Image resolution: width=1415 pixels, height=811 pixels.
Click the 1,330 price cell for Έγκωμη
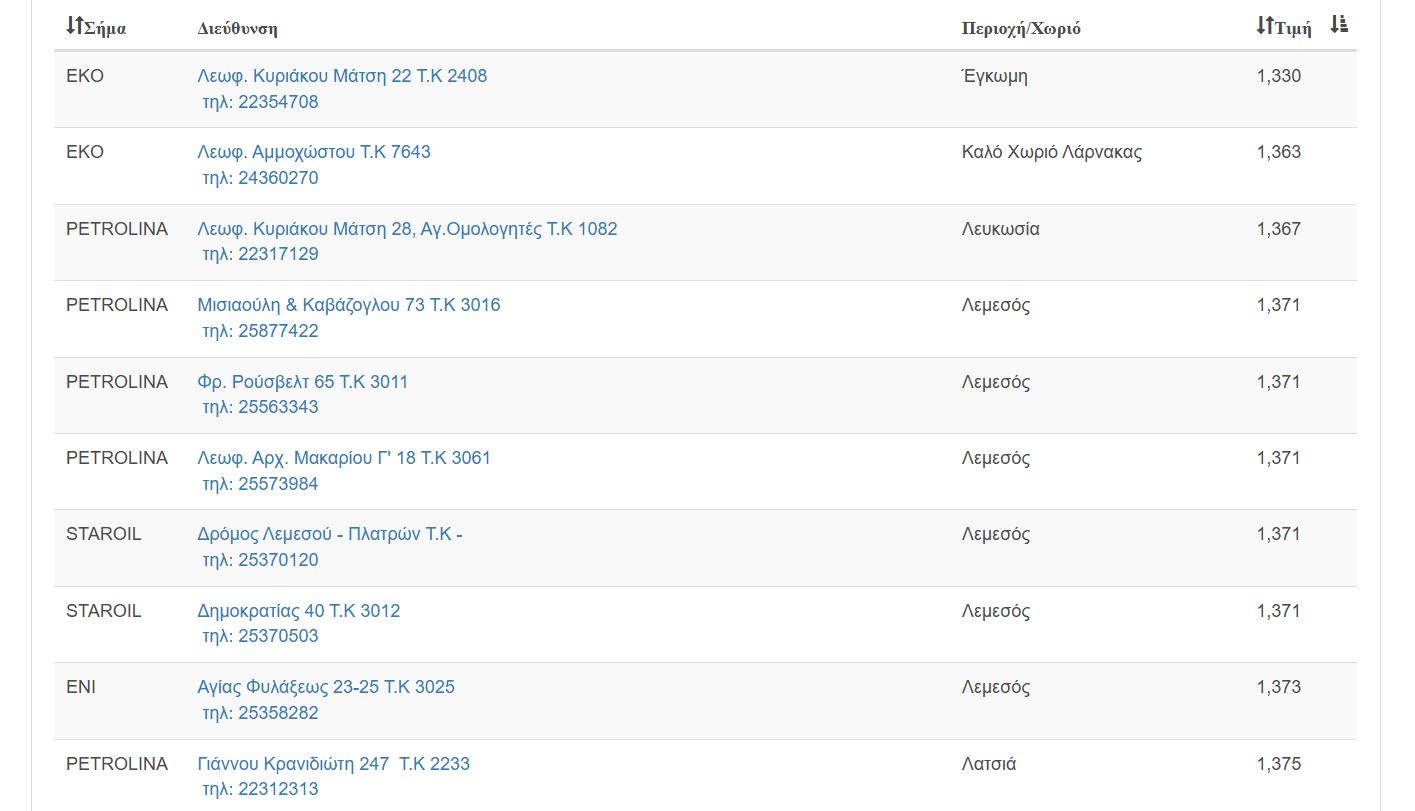(x=1278, y=76)
